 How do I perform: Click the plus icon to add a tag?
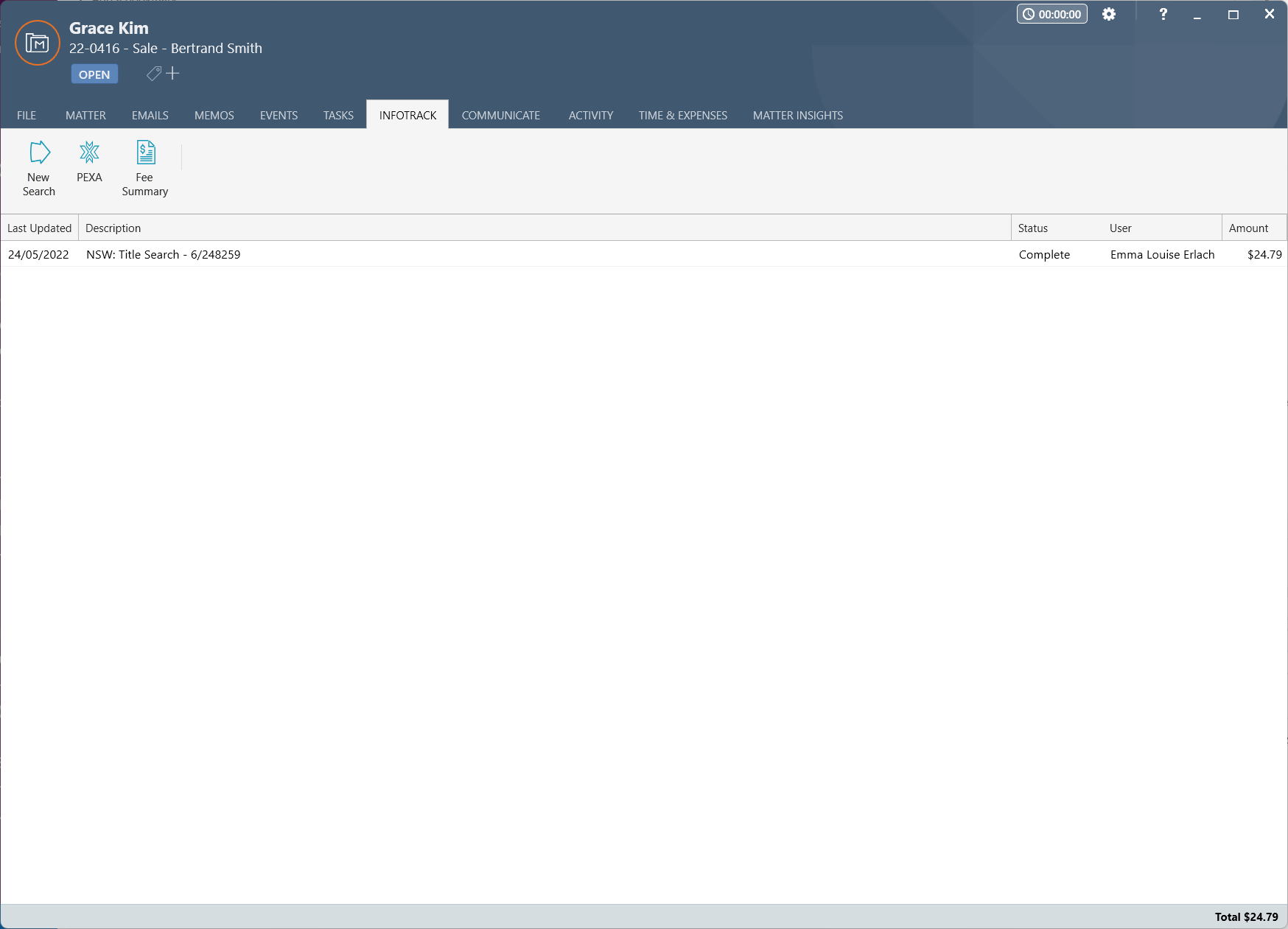point(172,73)
